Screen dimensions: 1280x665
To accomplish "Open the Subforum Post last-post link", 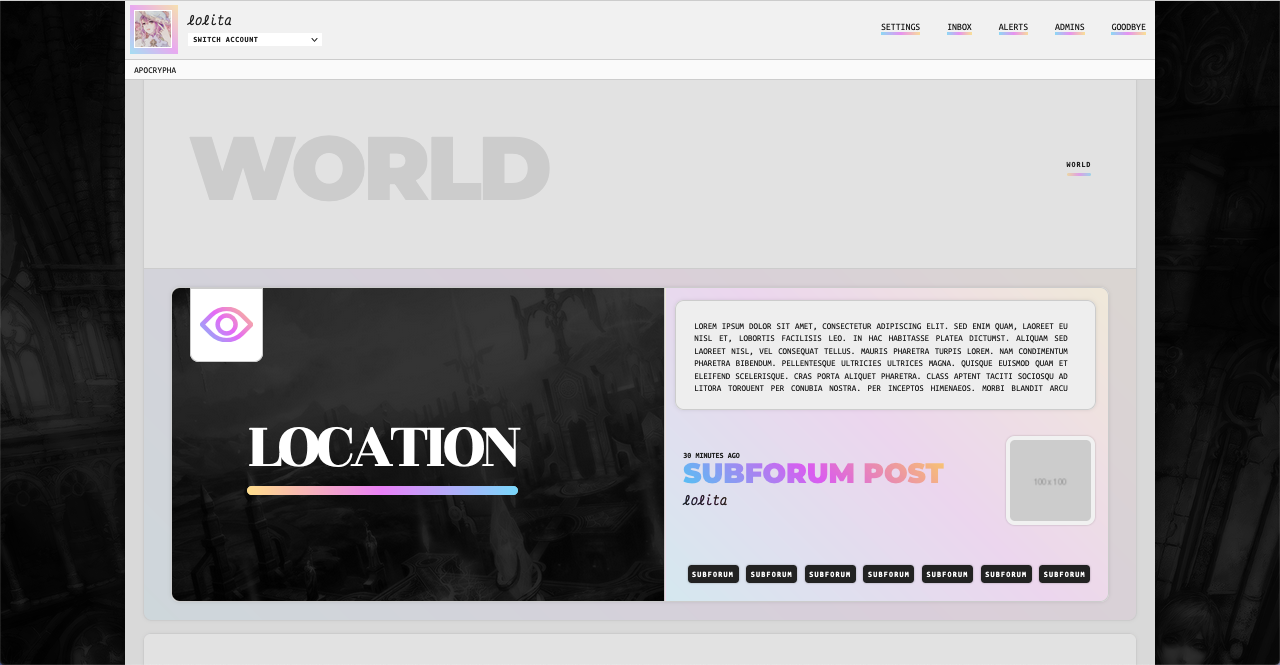I will click(x=813, y=473).
